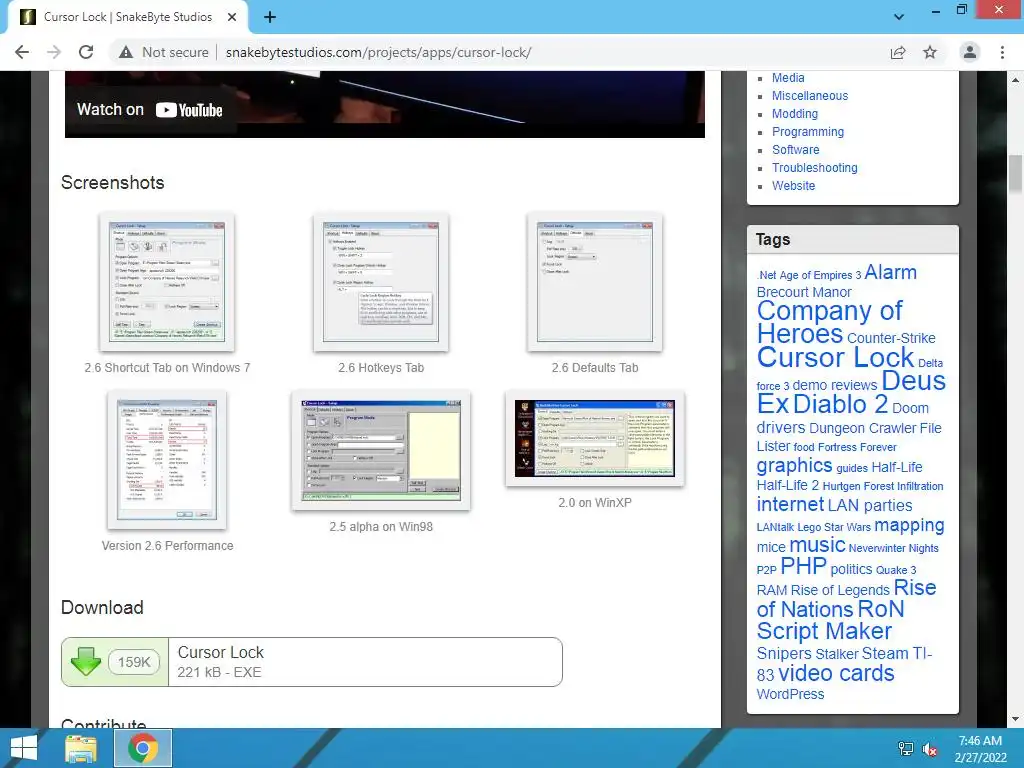Select the mapping tag
This screenshot has height=768, width=1024.
tap(909, 525)
